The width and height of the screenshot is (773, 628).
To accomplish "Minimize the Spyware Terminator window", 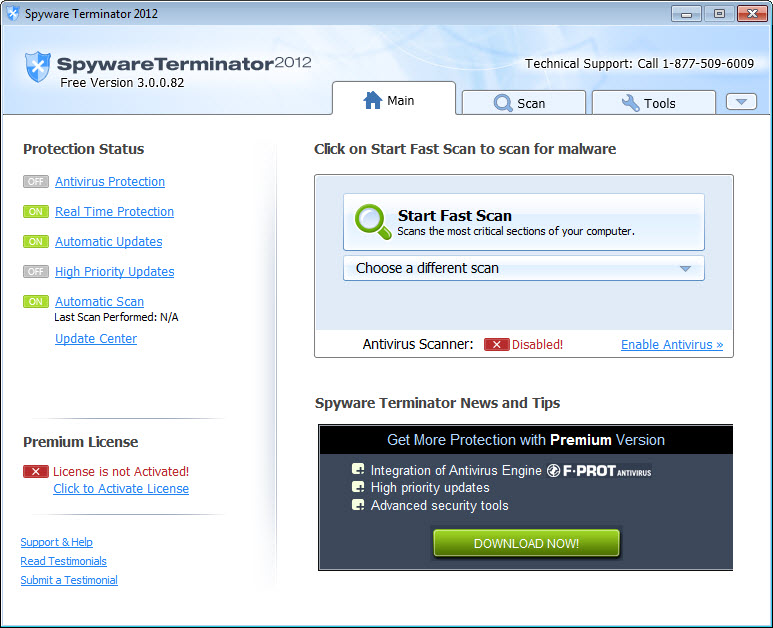I will (x=686, y=14).
